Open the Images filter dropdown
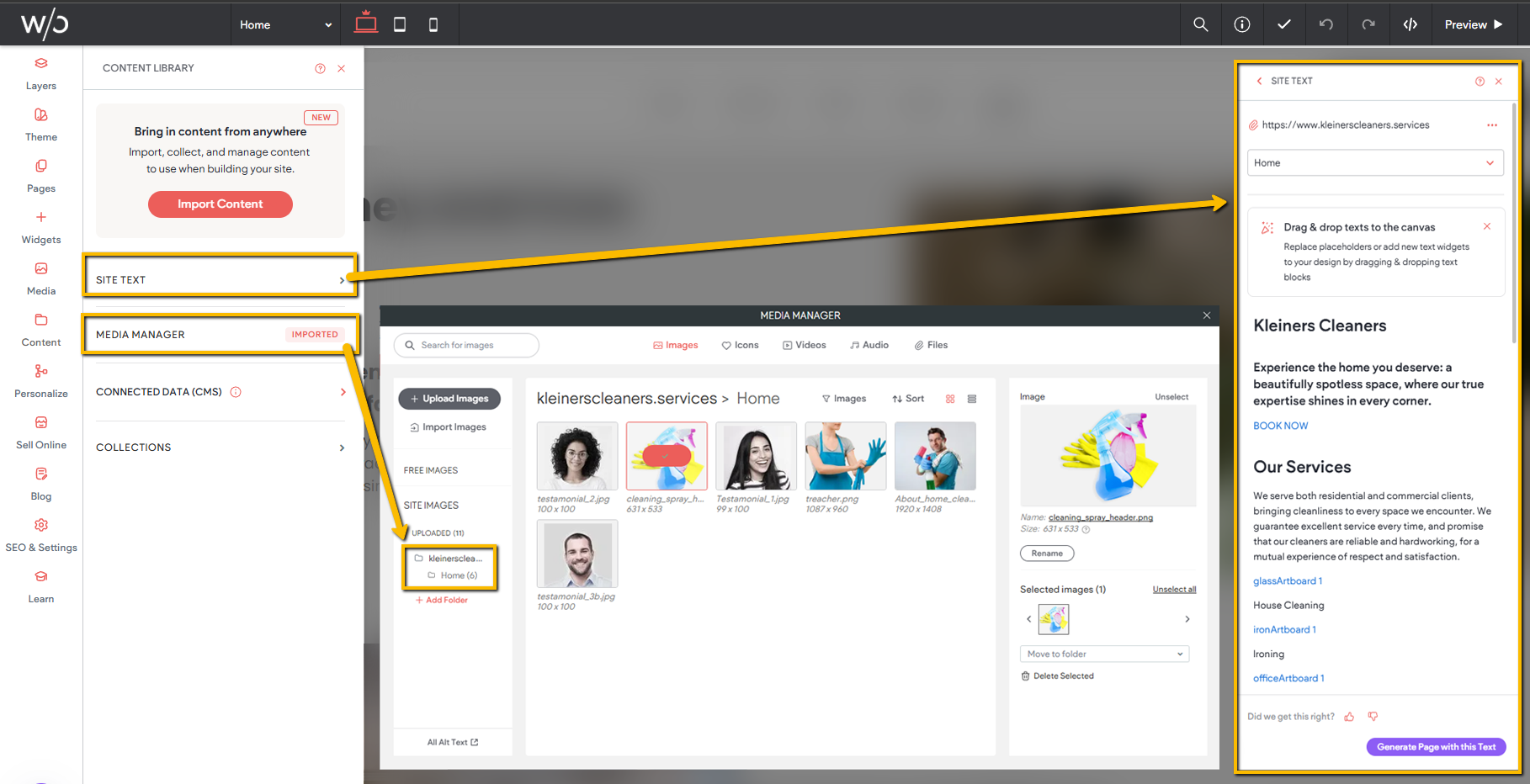 [844, 399]
